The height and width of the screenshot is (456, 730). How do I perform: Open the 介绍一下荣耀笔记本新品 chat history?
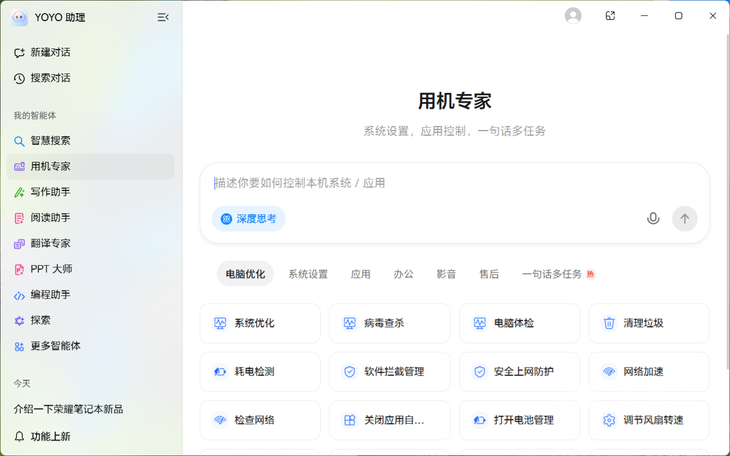(68, 409)
